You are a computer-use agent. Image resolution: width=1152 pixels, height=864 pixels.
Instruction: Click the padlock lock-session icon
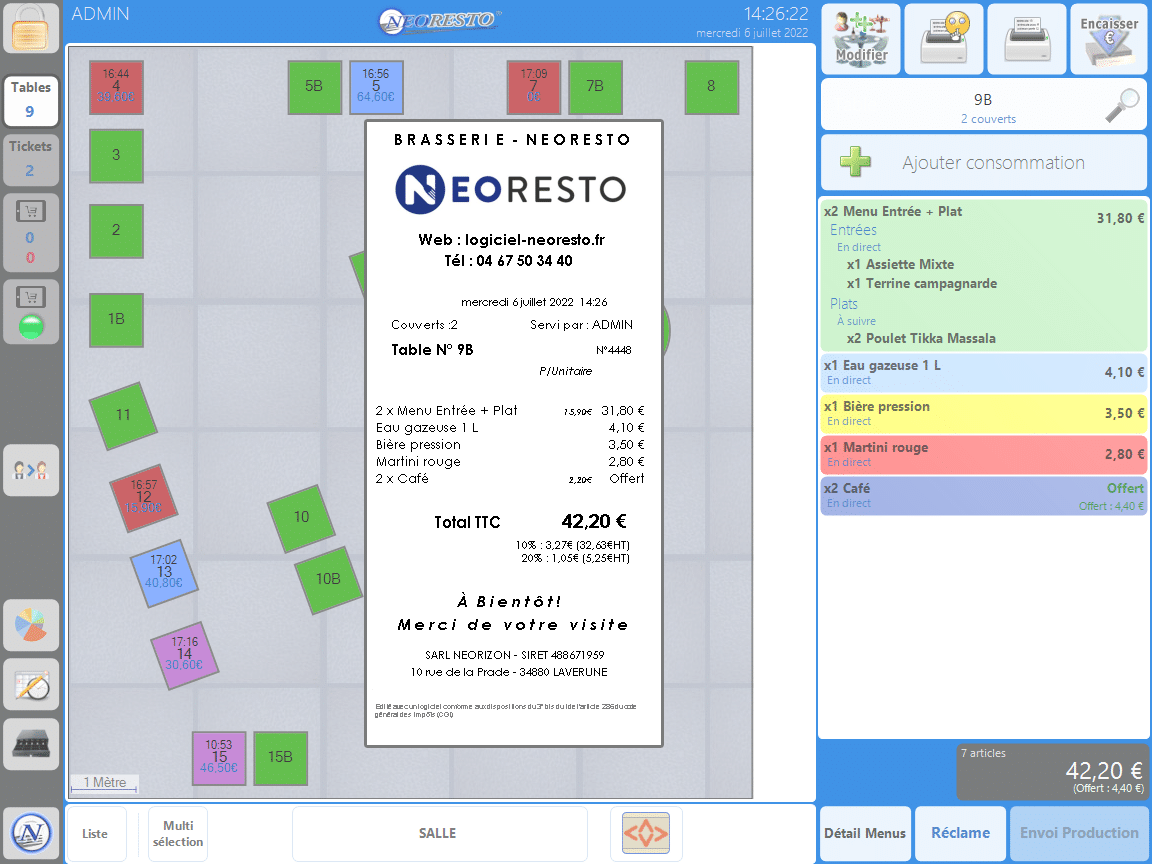pos(31,29)
